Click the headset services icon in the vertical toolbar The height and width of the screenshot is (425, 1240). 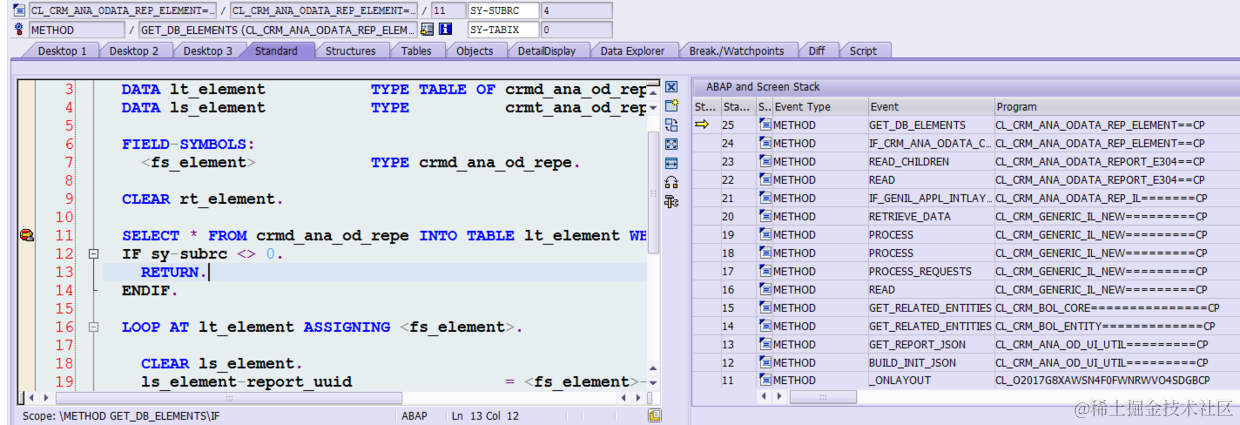pyautogui.click(x=671, y=182)
